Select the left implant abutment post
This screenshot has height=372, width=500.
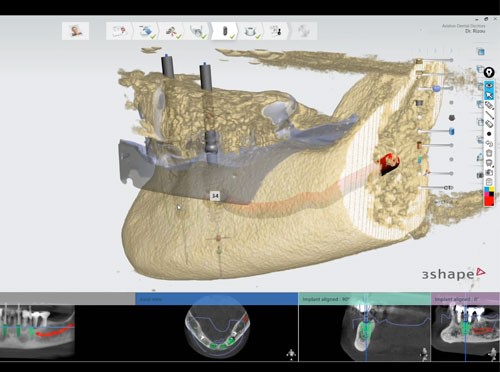(168, 66)
